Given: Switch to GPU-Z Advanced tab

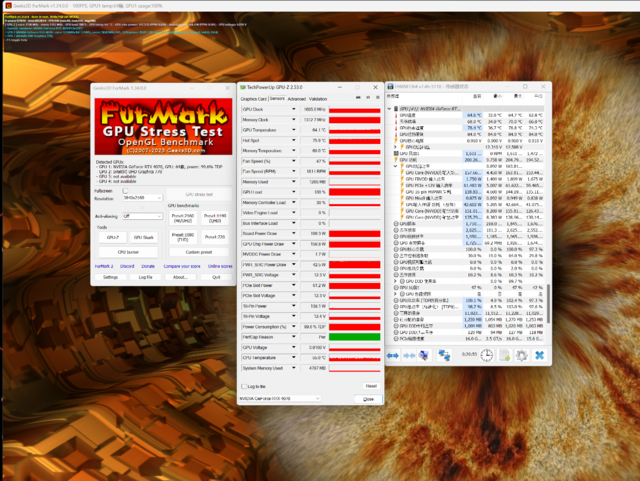Looking at the screenshot, I should (x=296, y=99).
